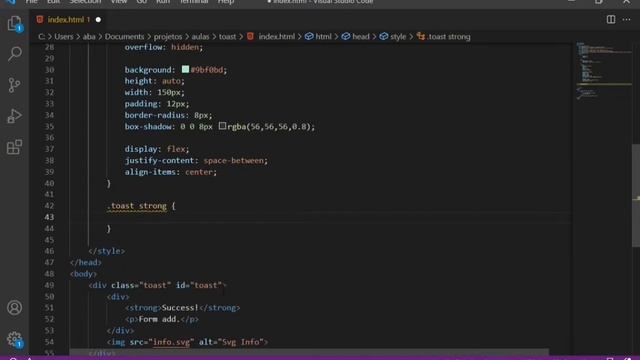This screenshot has width=640, height=360.
Task: Click the info.svg link in img src
Action: (171, 342)
